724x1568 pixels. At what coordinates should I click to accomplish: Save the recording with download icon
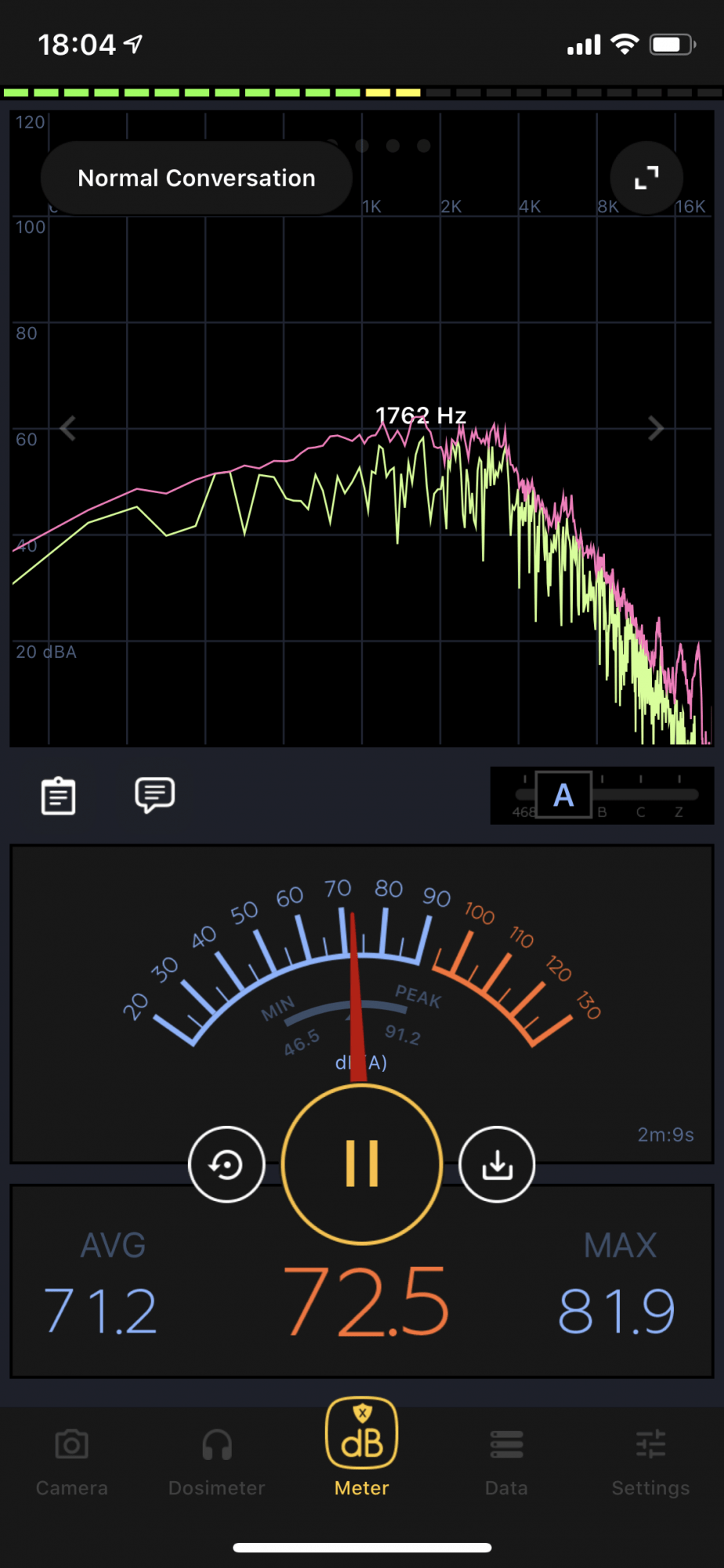click(497, 1164)
